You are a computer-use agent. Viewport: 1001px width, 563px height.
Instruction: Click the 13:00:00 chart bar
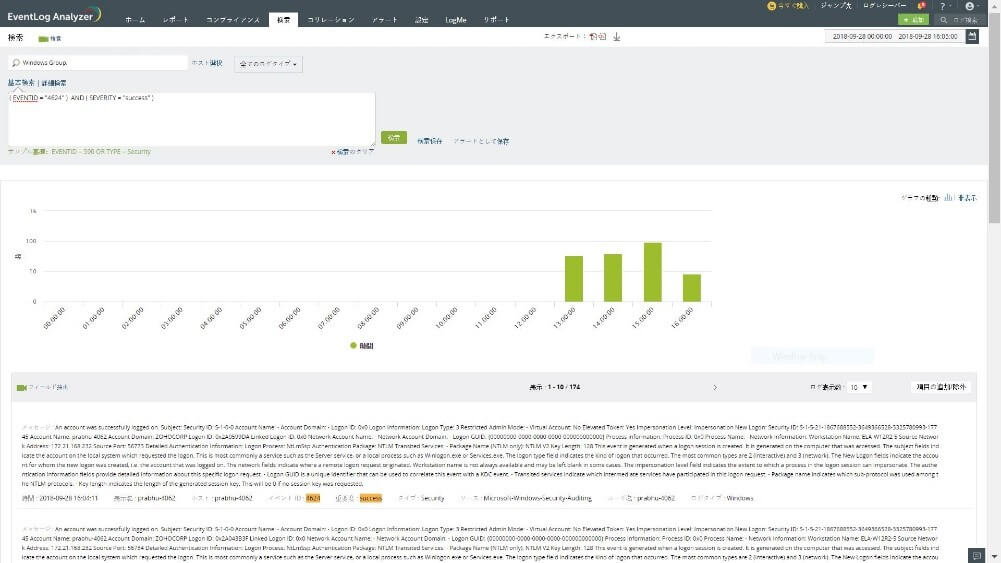574,278
